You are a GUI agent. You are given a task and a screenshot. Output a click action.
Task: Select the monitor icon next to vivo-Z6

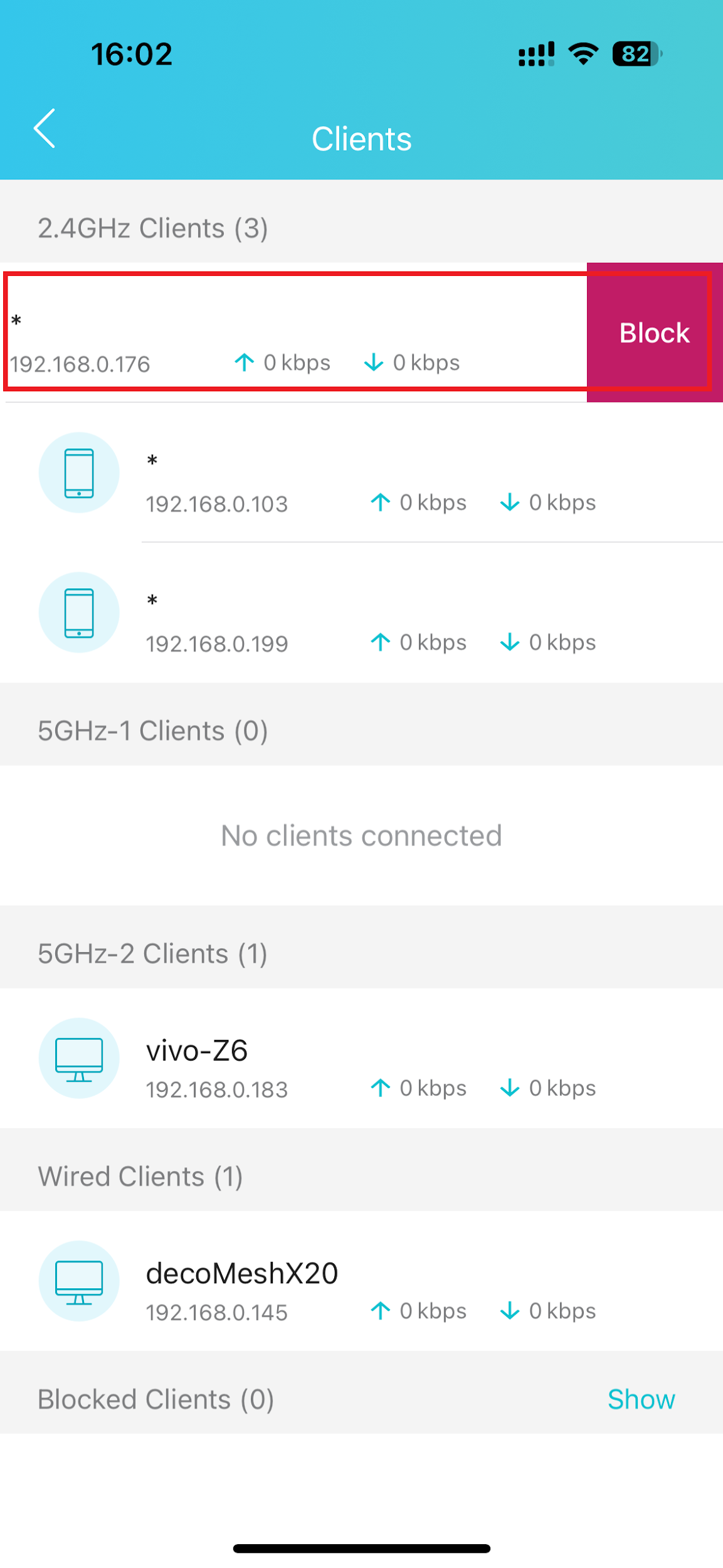[78, 1059]
